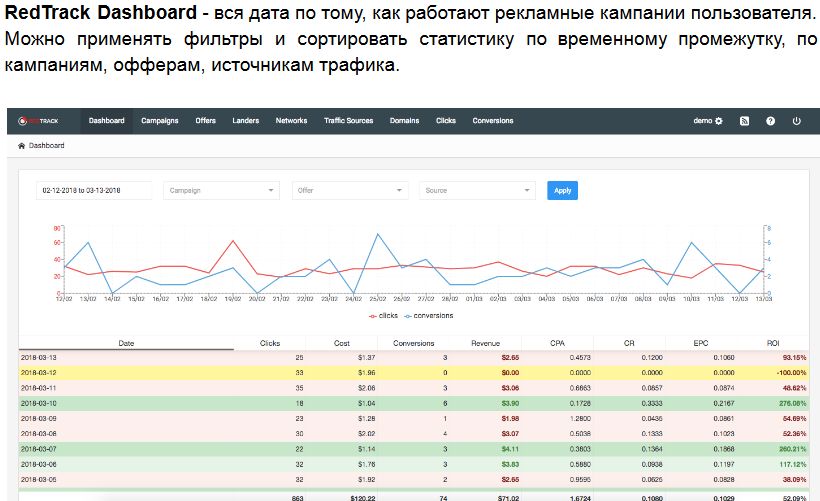This screenshot has height=501, width=820.
Task: Expand the Campaign filter dropdown
Action: click(x=221, y=190)
